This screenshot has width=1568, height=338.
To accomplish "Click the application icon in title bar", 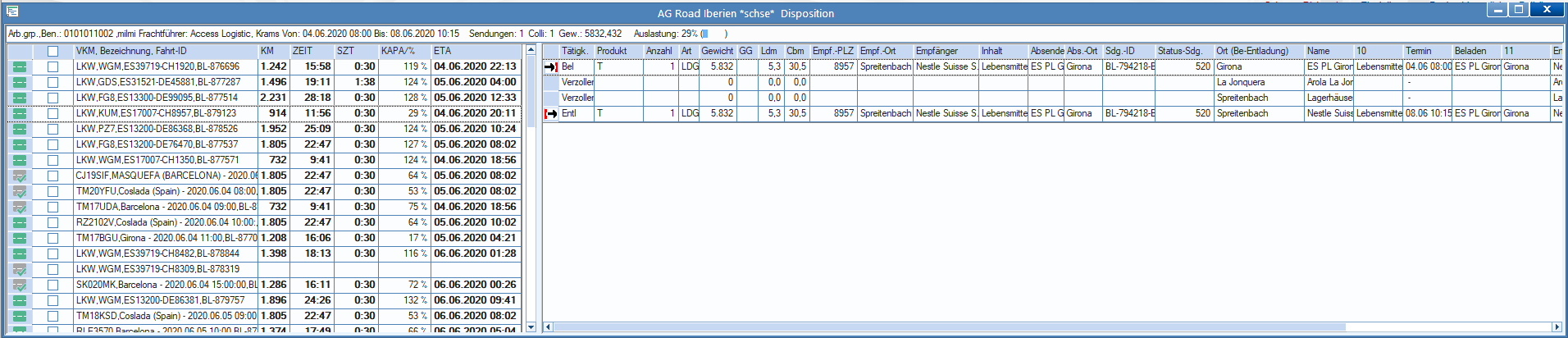I will [11, 11].
